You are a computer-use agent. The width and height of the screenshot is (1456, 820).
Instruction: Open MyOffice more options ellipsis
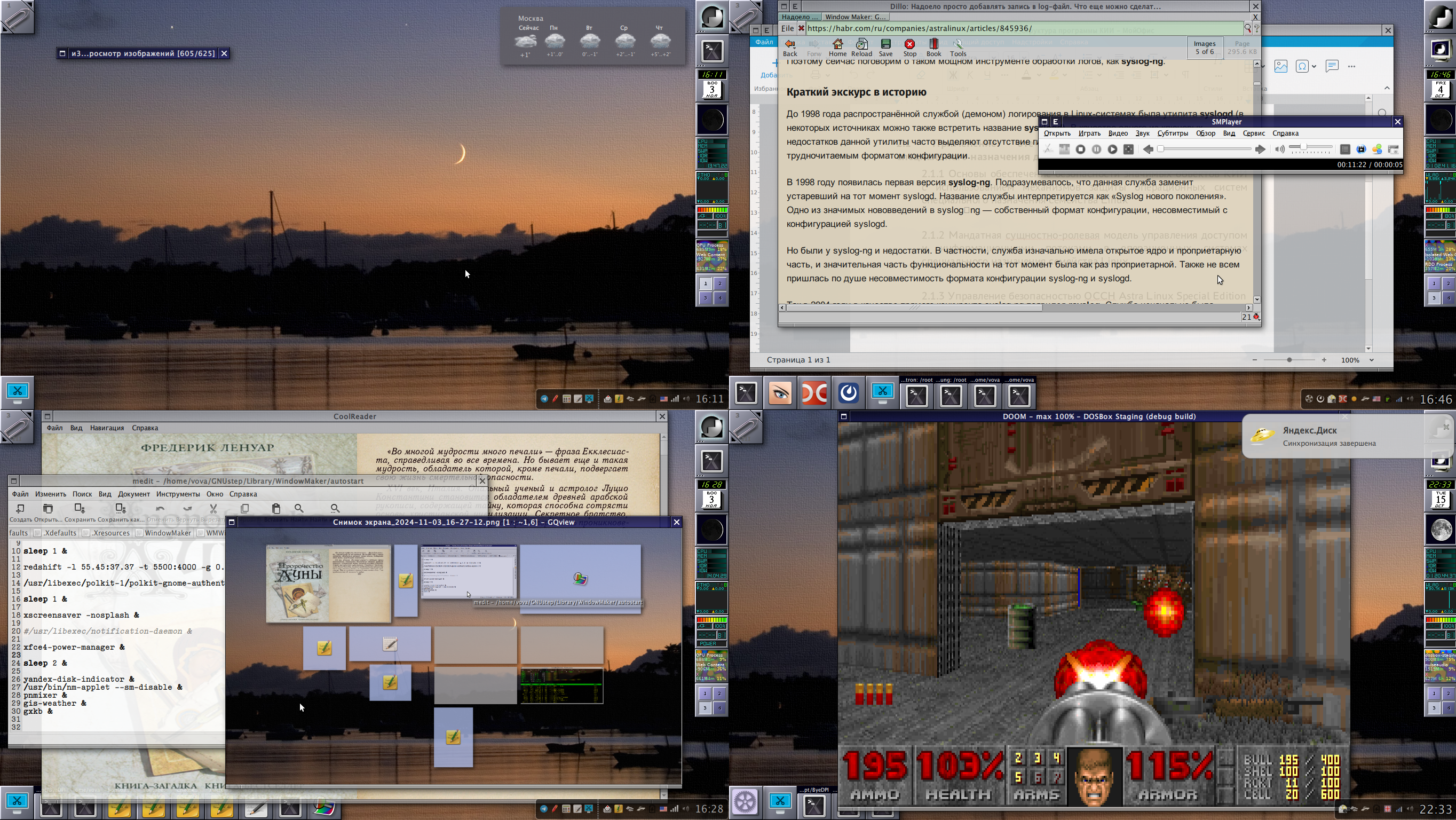coord(1351,66)
